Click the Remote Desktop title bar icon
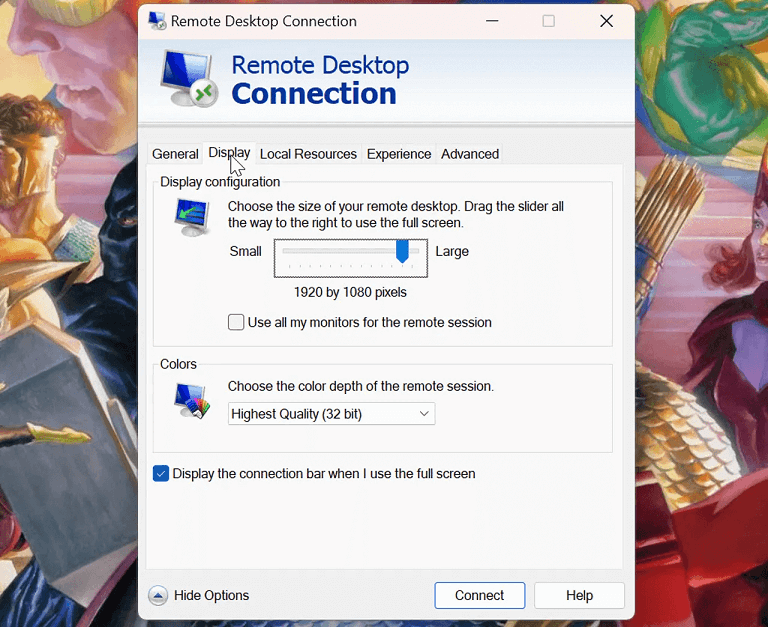768x627 pixels. pyautogui.click(x=157, y=21)
